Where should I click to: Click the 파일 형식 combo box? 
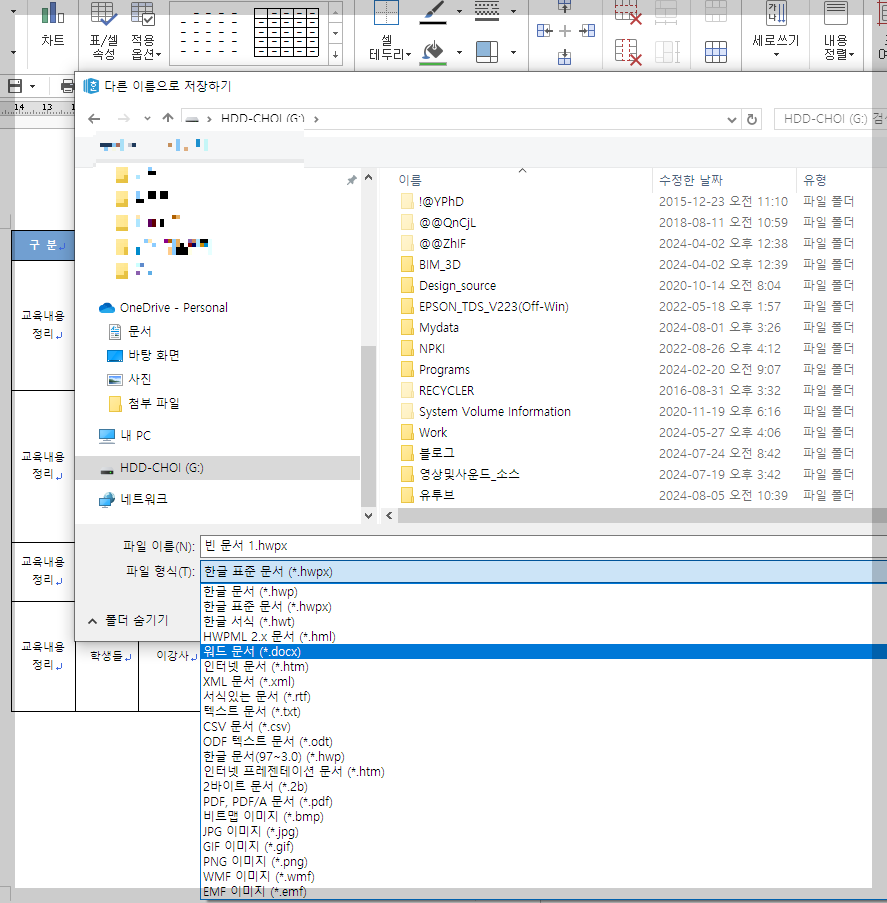(543, 572)
